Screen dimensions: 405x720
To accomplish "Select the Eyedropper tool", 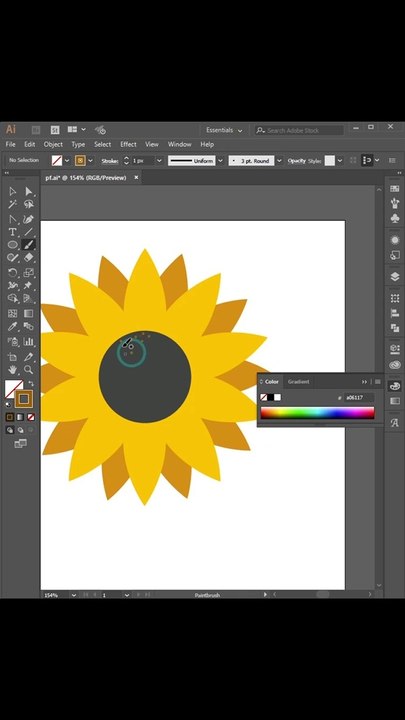I will pyautogui.click(x=12, y=326).
